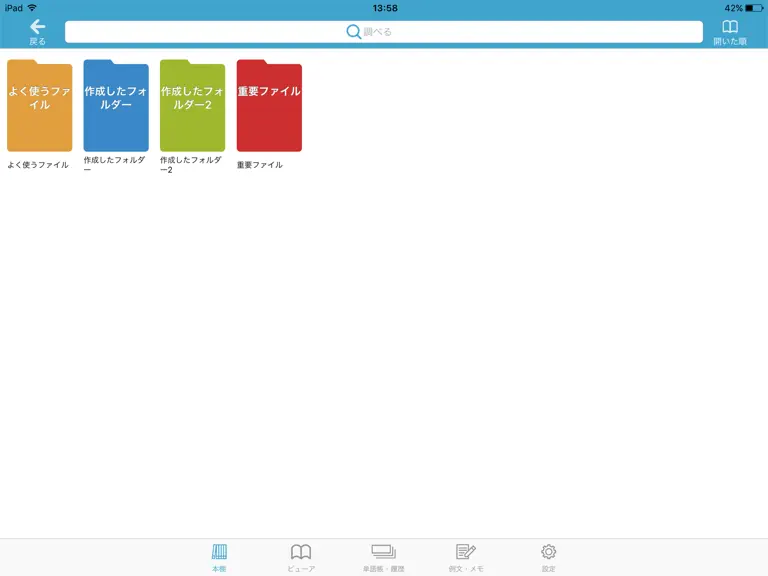Open the red 重要ファイル folder
Screen dimensions: 768x576
click(269, 105)
